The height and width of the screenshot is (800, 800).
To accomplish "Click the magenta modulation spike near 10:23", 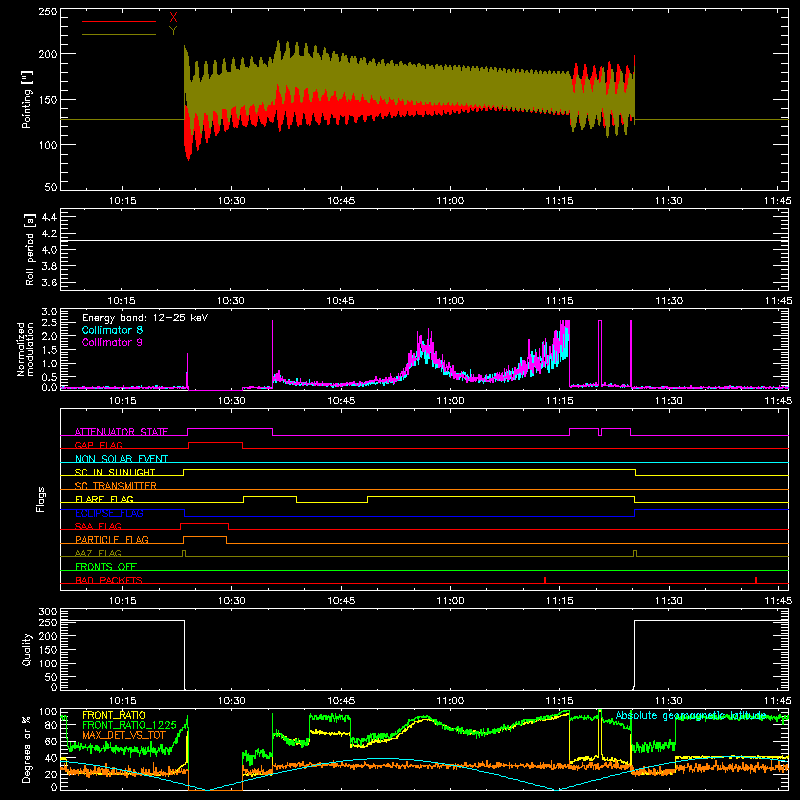I will tap(187, 371).
